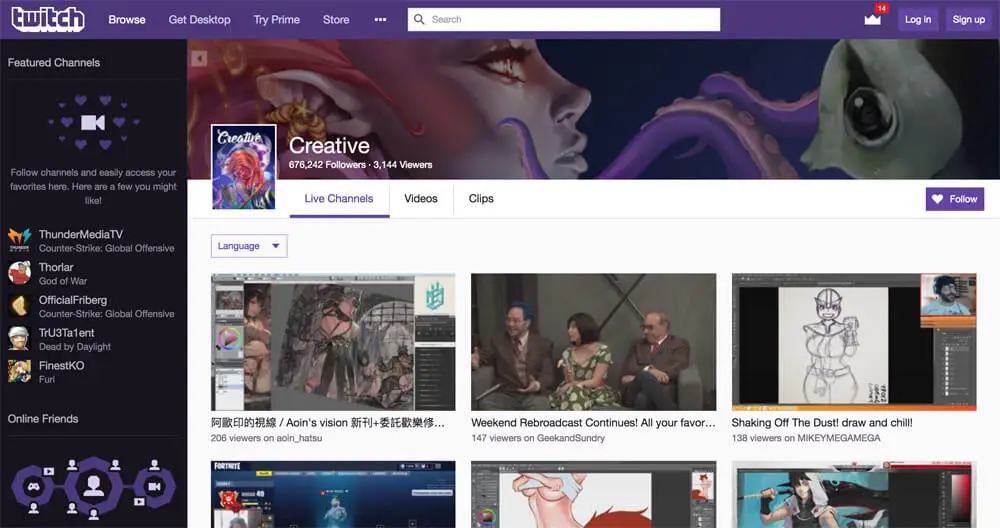
Task: Open aoin_hatsu stream thumbnail
Action: tap(333, 342)
